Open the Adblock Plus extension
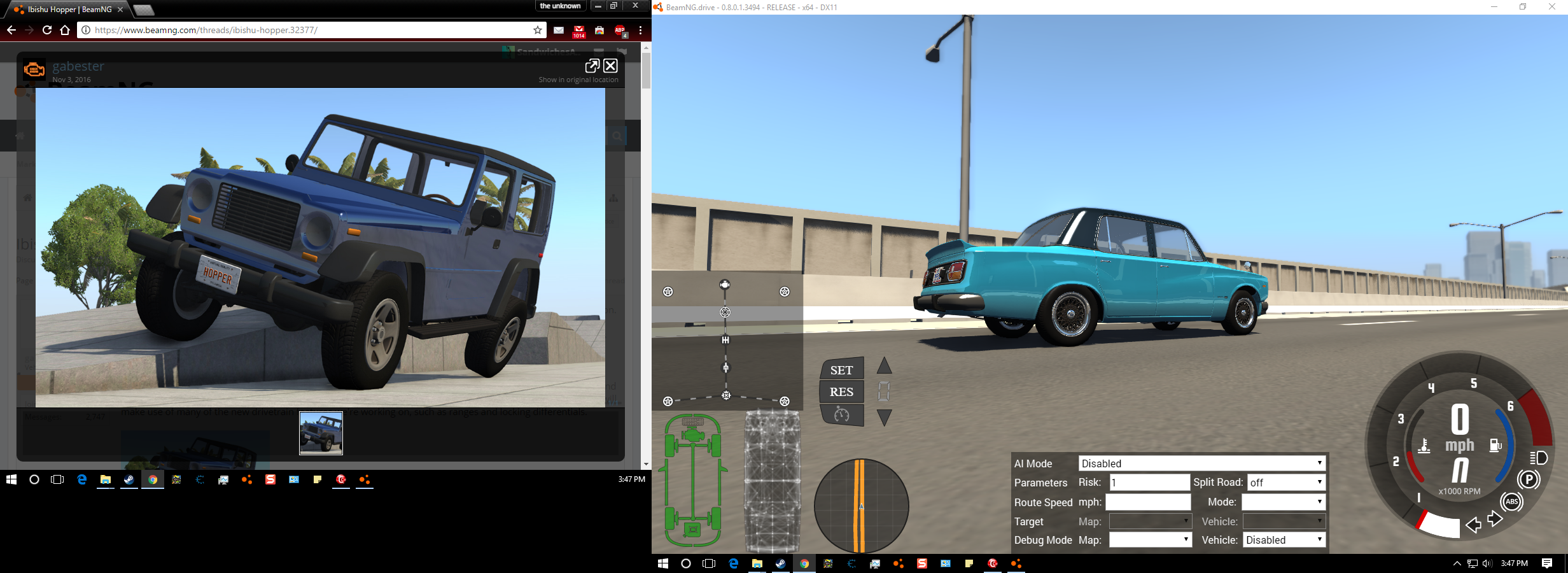 click(620, 31)
